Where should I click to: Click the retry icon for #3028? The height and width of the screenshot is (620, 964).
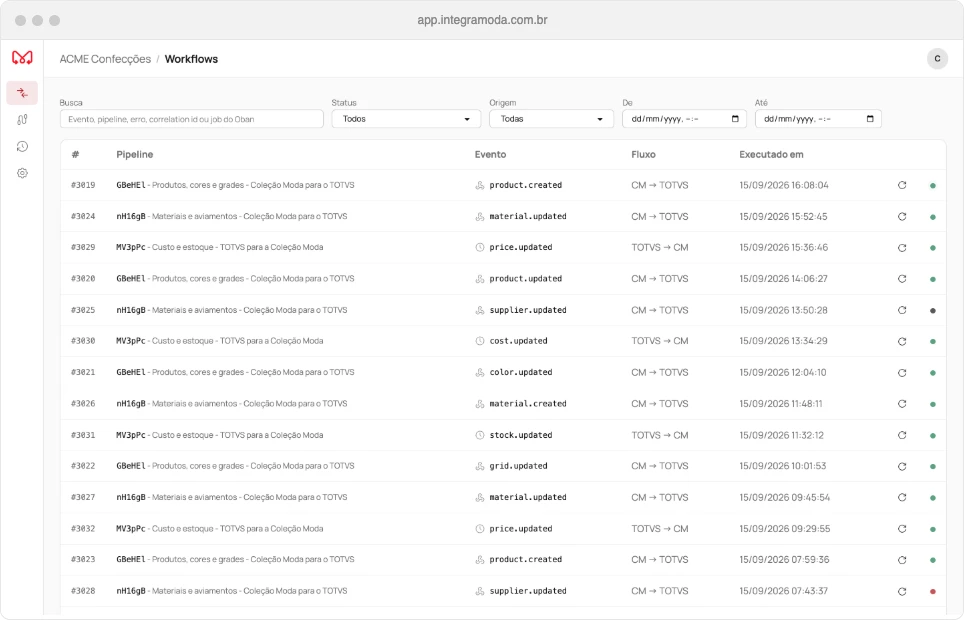pyautogui.click(x=902, y=591)
